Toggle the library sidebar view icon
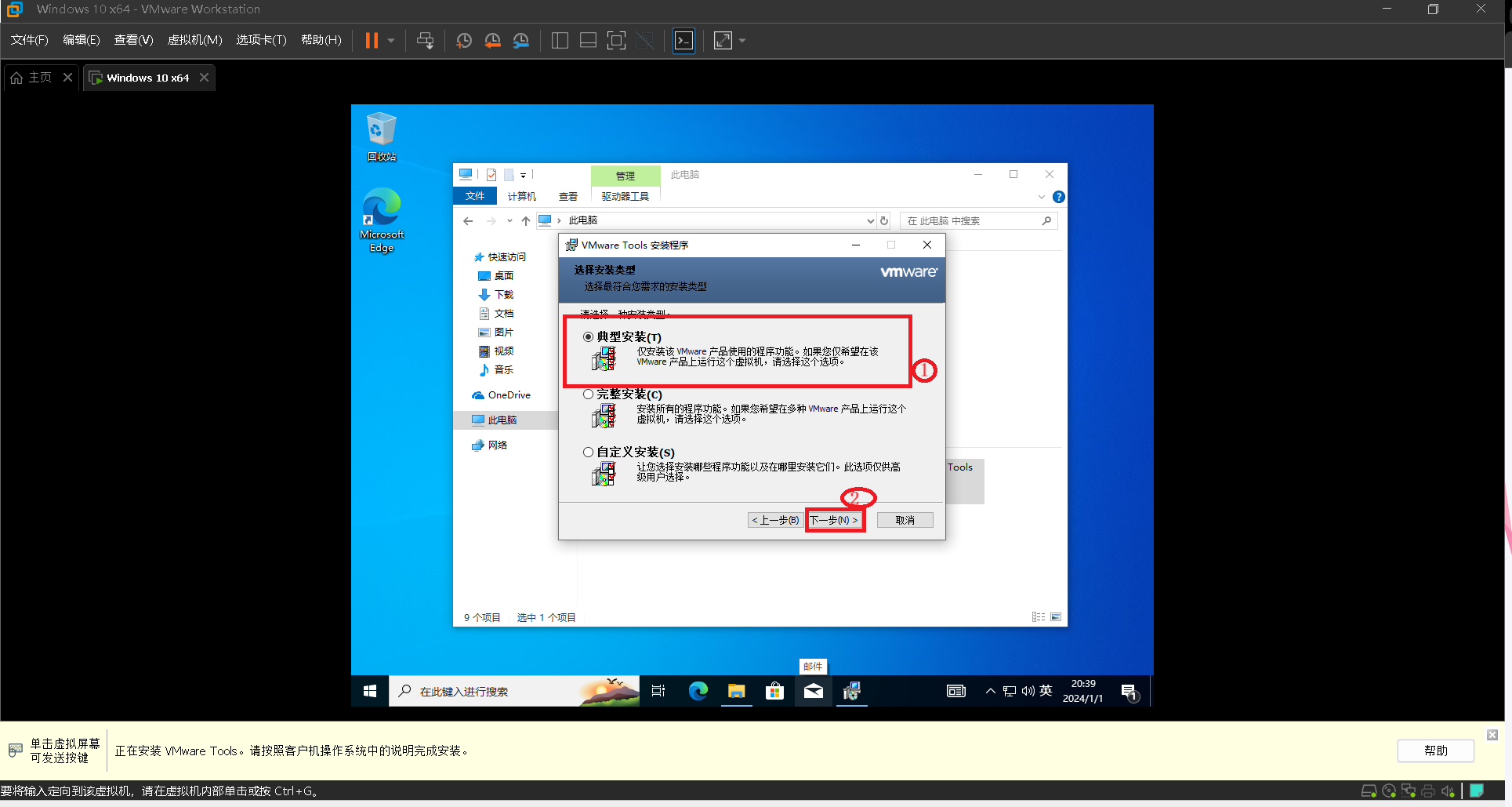Viewport: 1512px width, 807px height. pos(560,41)
